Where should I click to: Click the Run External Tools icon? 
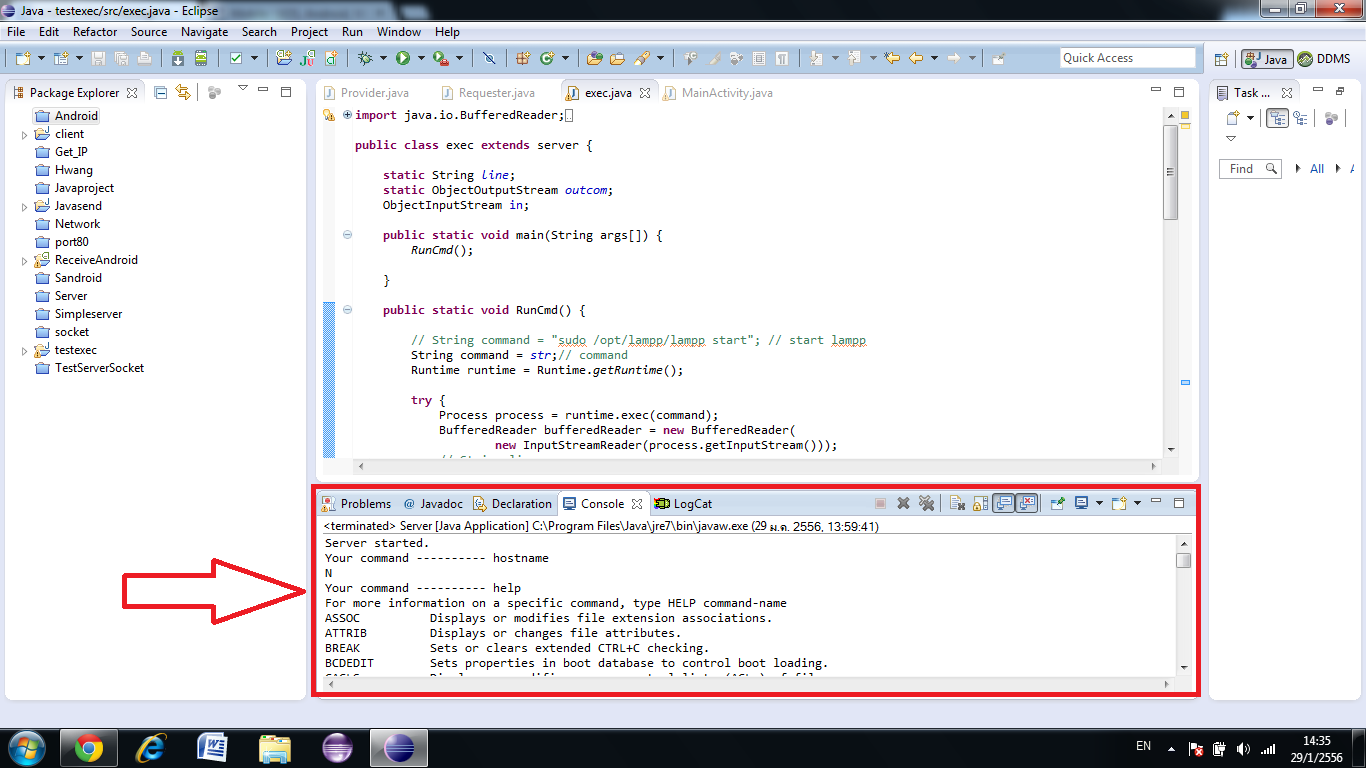440,58
